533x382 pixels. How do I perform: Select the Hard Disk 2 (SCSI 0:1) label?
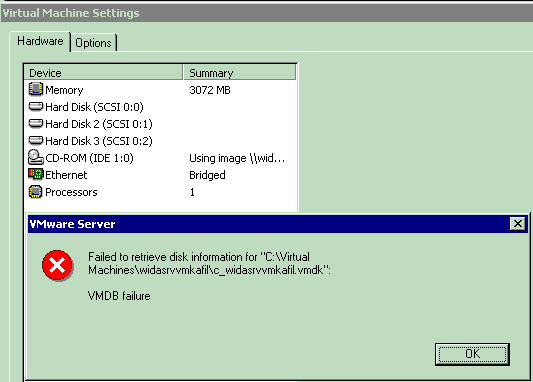[x=99, y=124]
